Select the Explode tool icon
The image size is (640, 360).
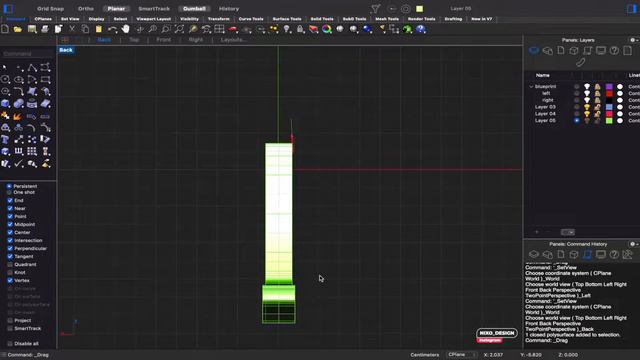tap(18, 116)
